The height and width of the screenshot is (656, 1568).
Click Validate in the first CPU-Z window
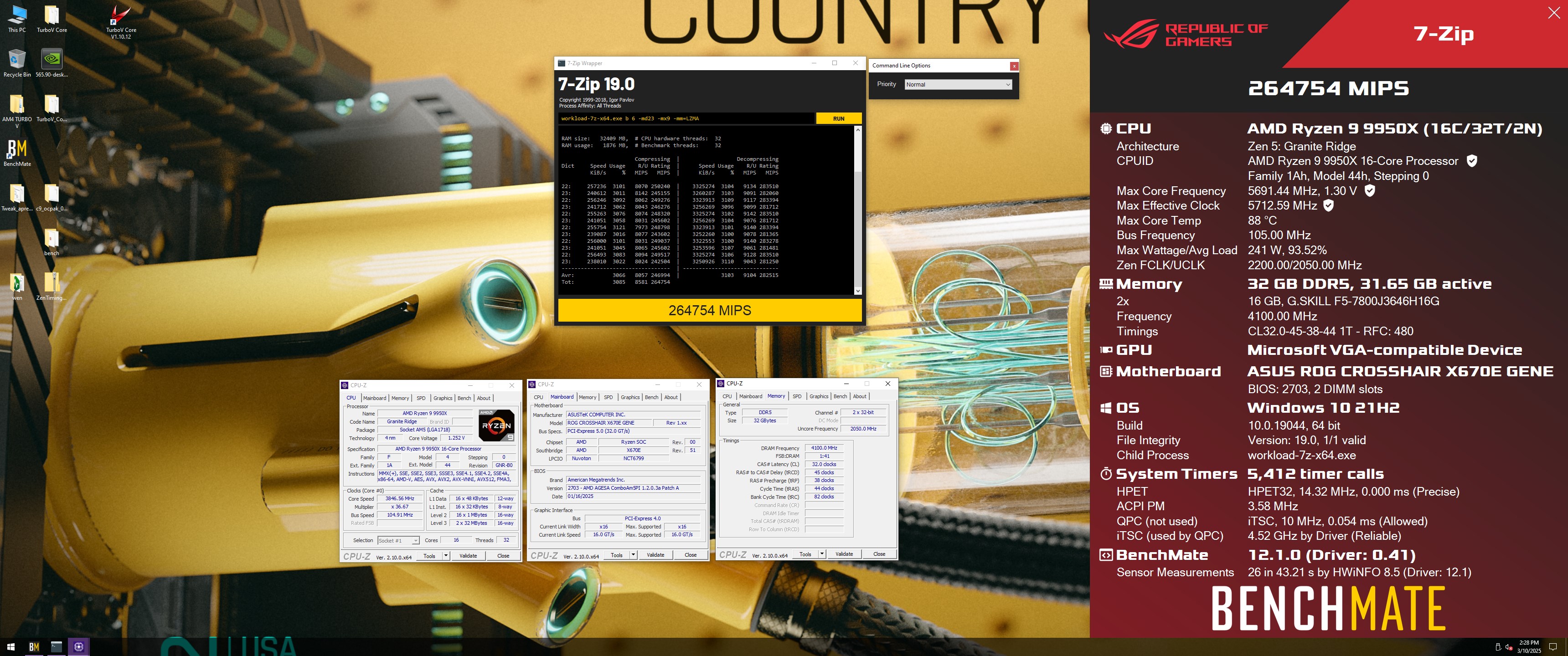[x=468, y=556]
